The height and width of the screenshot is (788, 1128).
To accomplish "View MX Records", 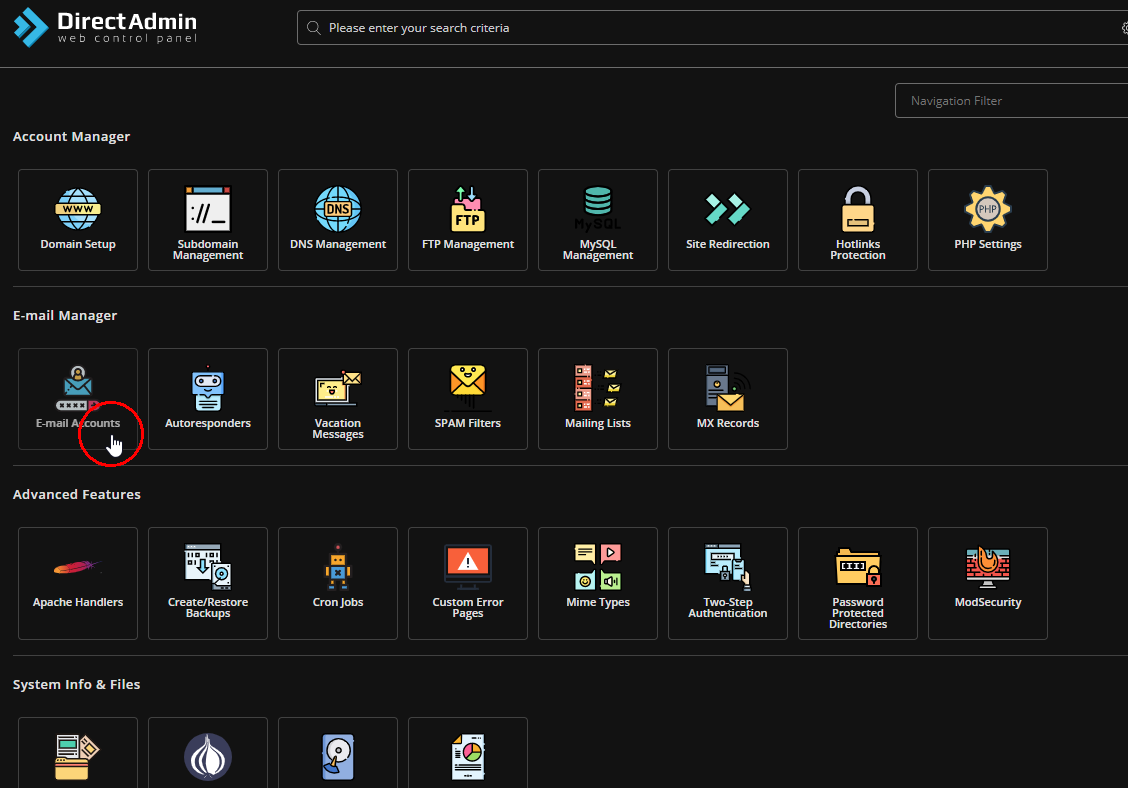I will click(x=728, y=399).
